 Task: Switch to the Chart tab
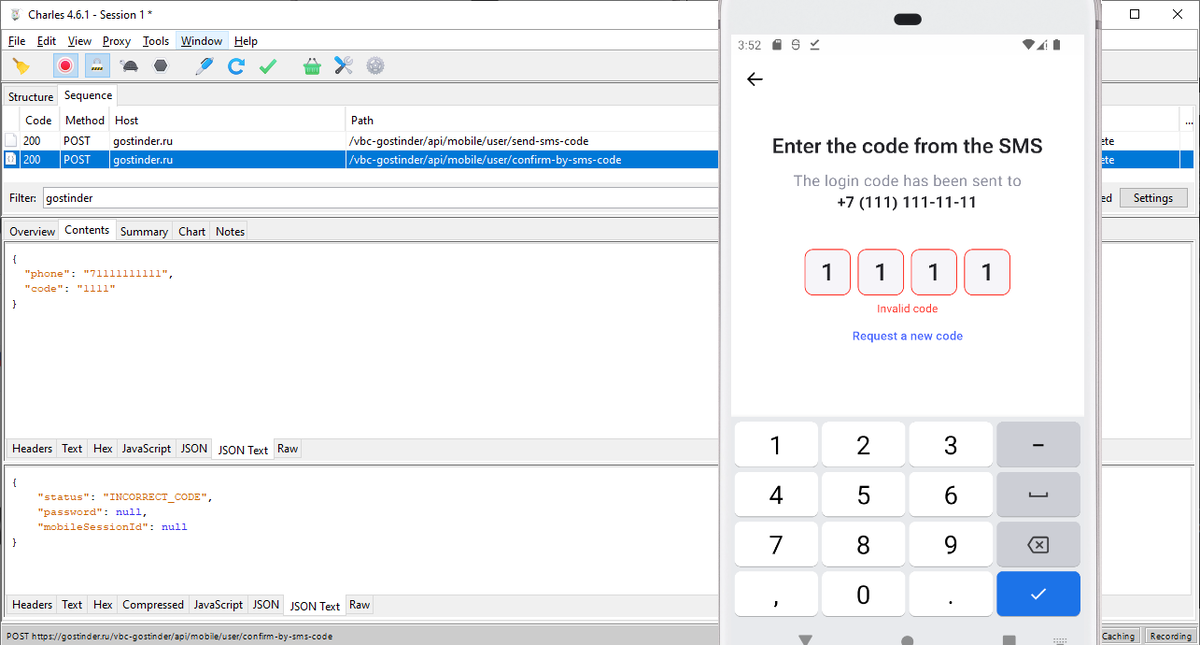pyautogui.click(x=192, y=231)
